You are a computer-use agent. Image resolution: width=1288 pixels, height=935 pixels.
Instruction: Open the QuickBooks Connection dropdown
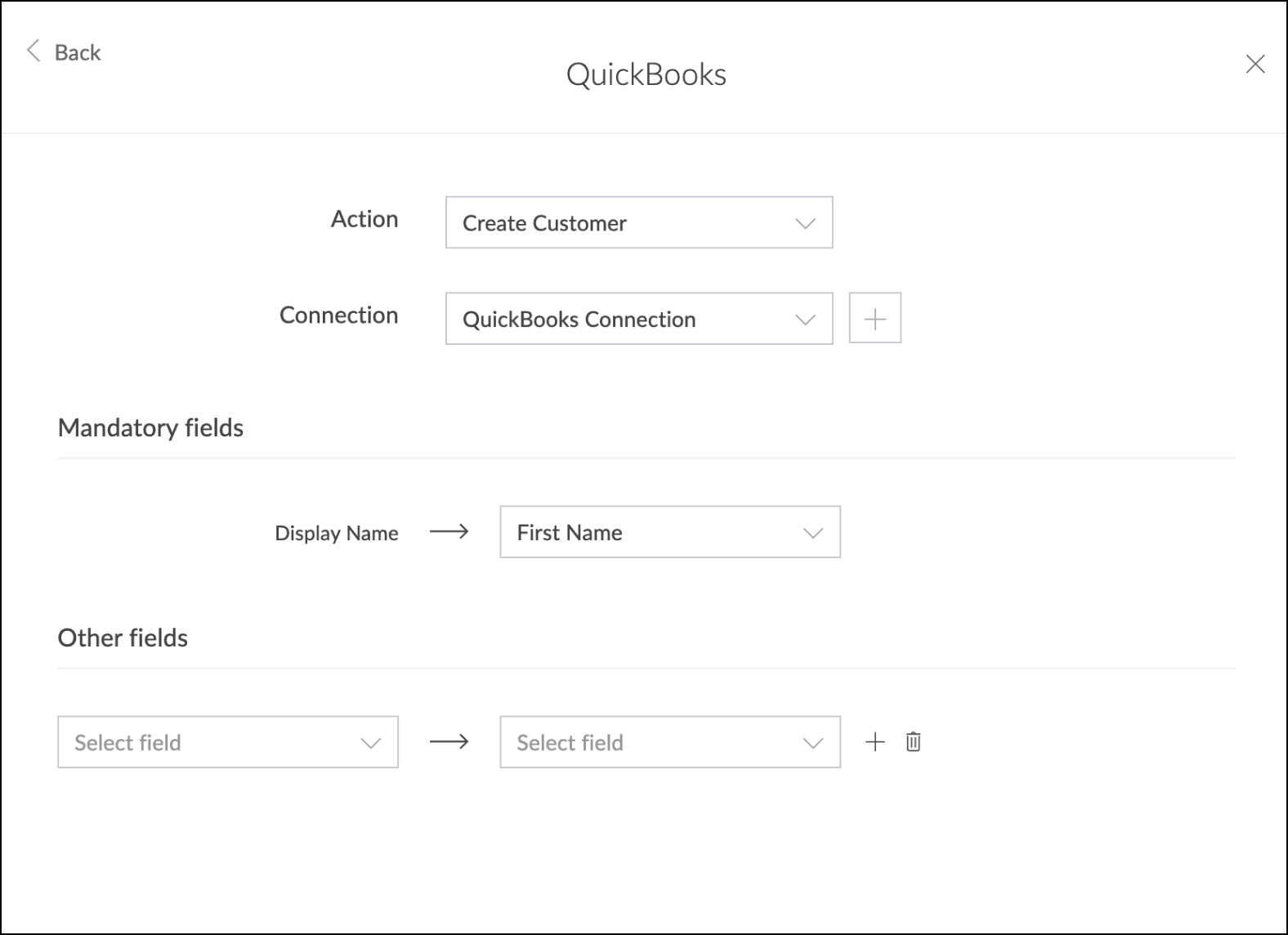pyautogui.click(x=639, y=319)
